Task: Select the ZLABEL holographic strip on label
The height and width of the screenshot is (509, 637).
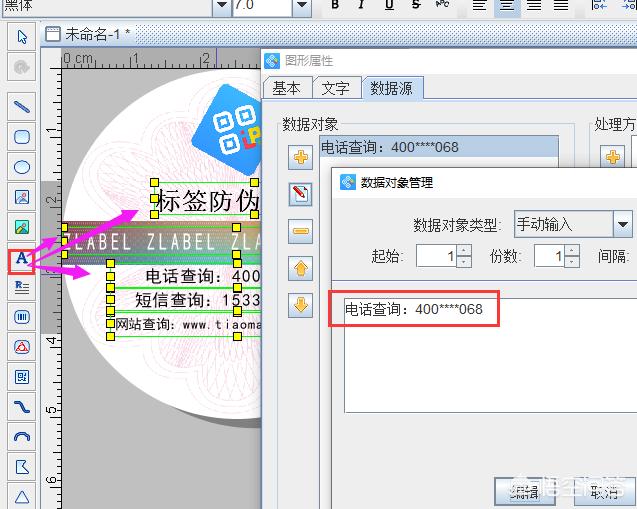Action: click(161, 242)
